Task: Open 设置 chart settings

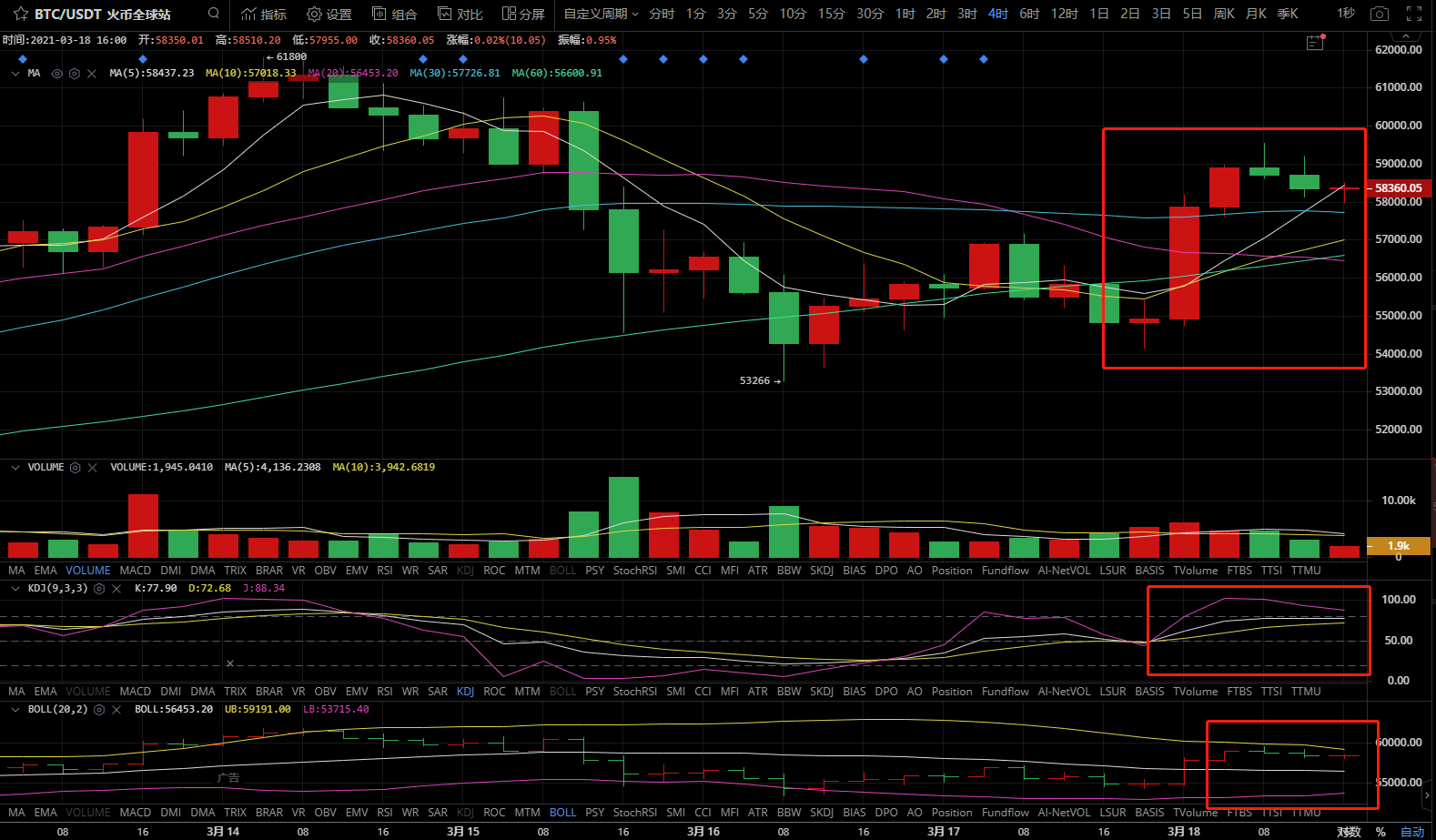Action: (329, 14)
